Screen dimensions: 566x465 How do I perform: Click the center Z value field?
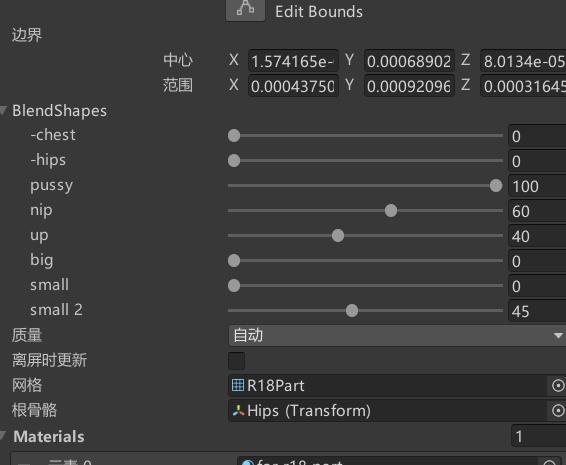click(523, 61)
